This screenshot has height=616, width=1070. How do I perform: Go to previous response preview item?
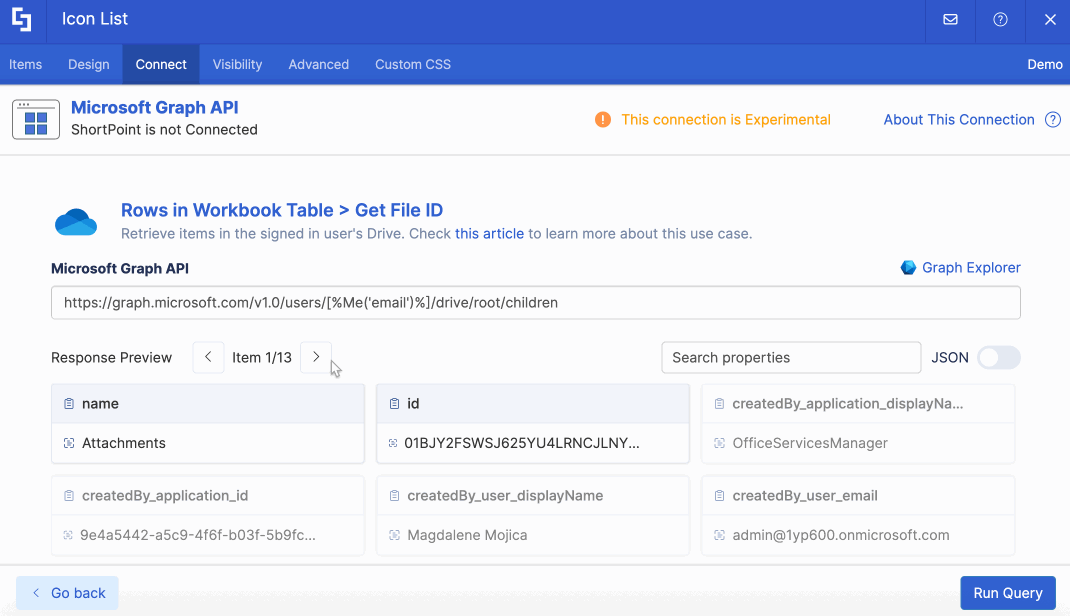(x=208, y=357)
